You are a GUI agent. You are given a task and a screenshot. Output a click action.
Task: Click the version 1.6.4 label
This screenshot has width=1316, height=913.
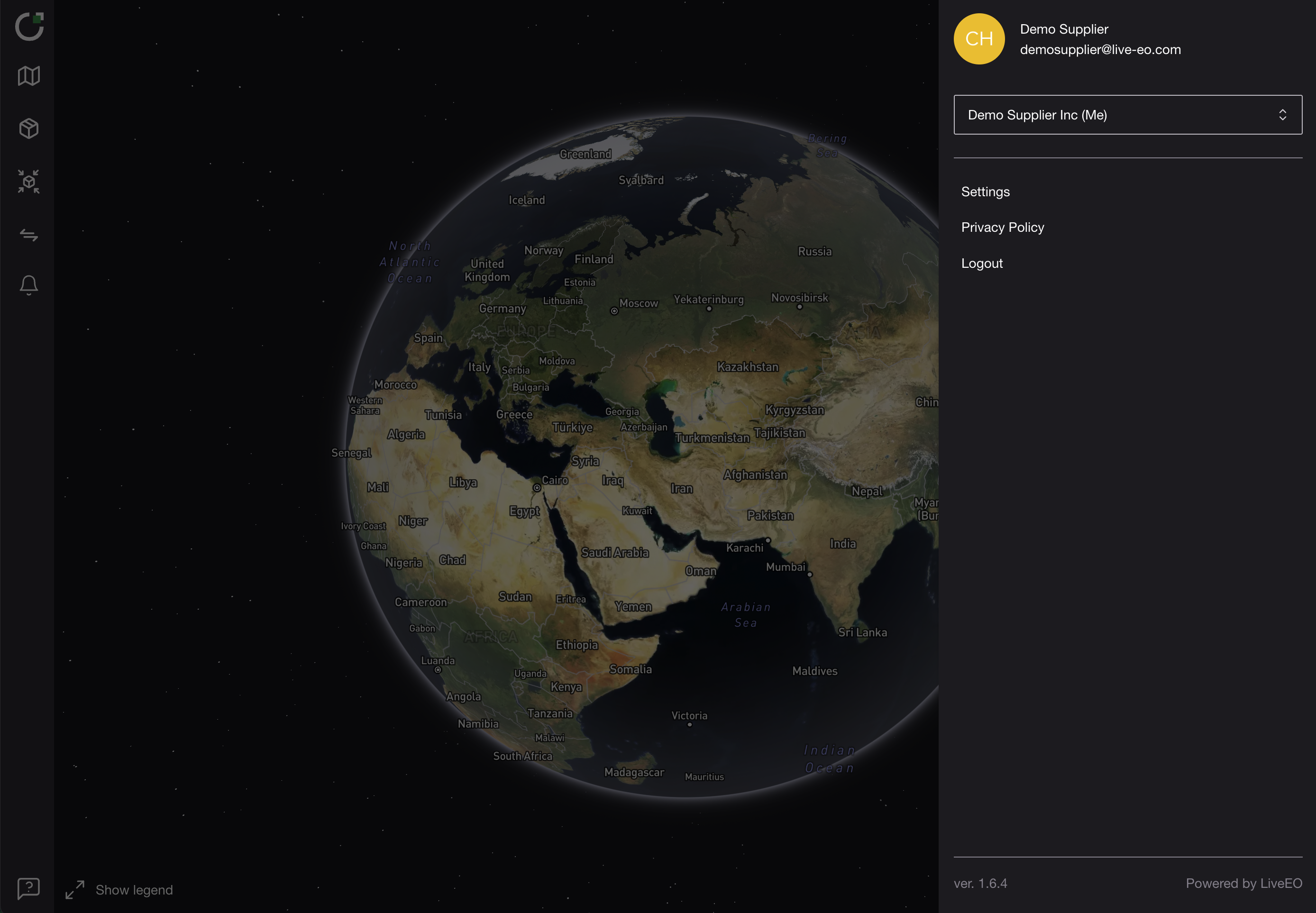pos(980,883)
